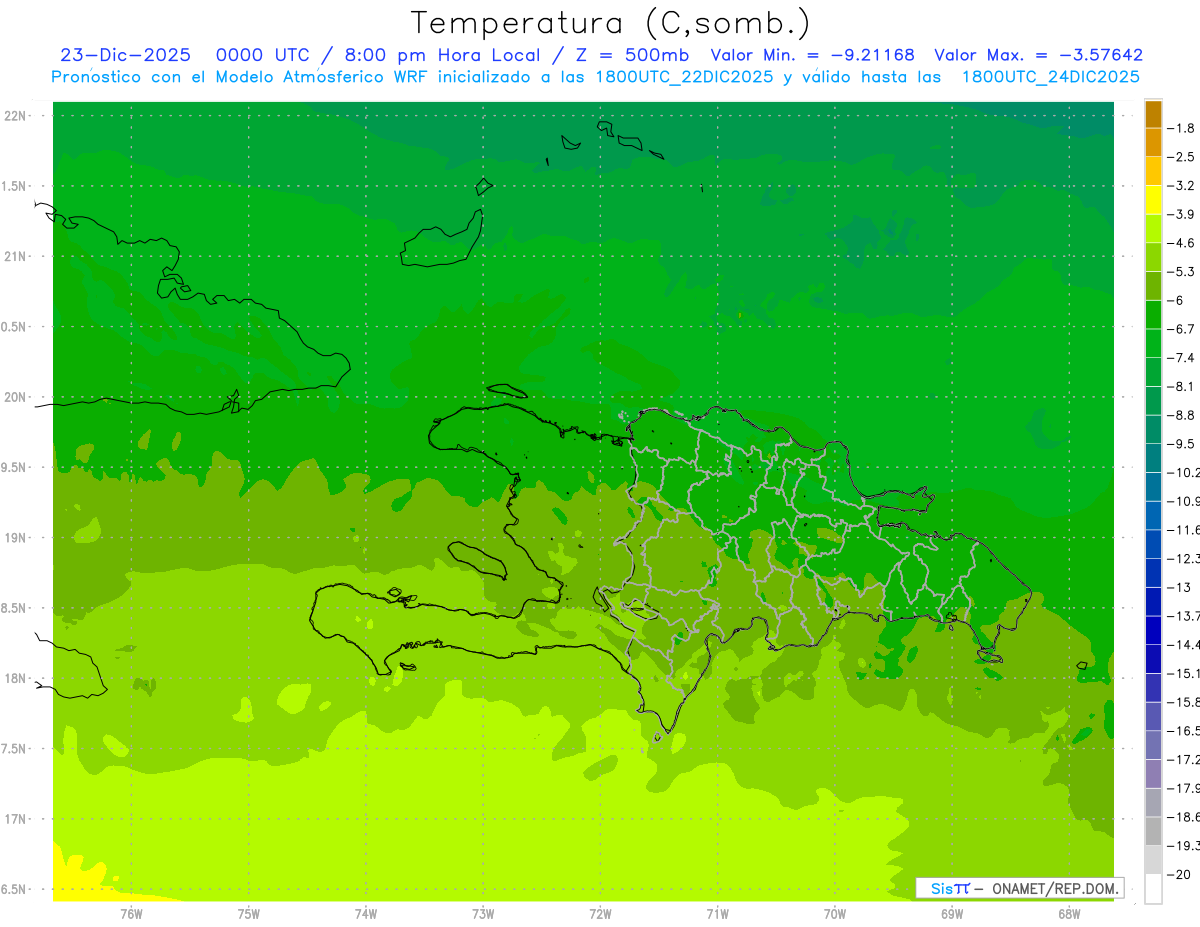Image resolution: width=1200 pixels, height=927 pixels.
Task: Pick the purple swatch between -17.2 and -17.9
Action: point(1153,773)
